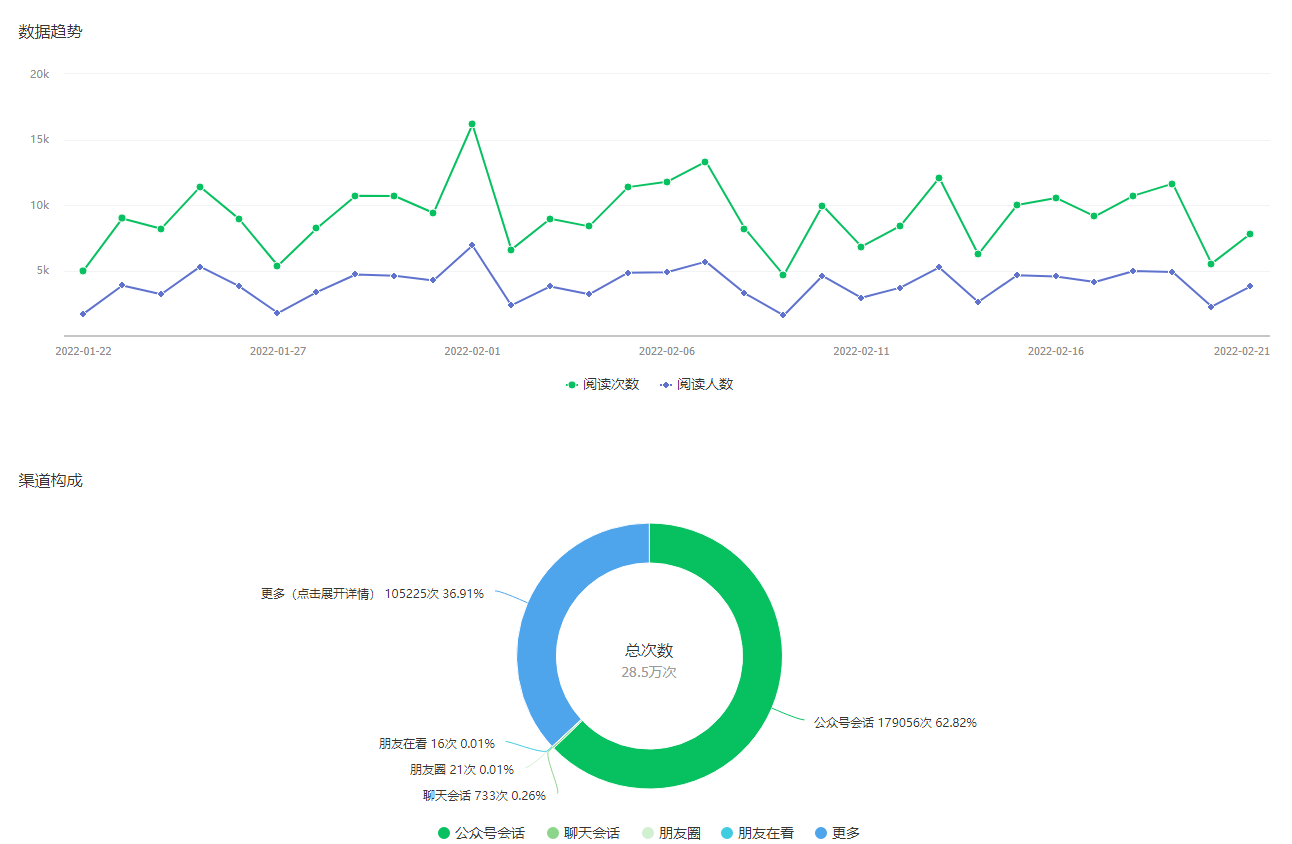Click the 2022-02-16 x-axis date label

tap(1056, 352)
